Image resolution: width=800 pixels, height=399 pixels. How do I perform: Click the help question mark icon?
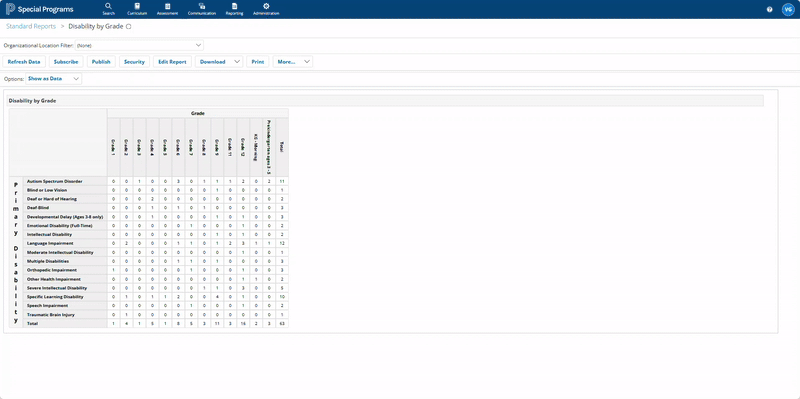click(x=769, y=9)
